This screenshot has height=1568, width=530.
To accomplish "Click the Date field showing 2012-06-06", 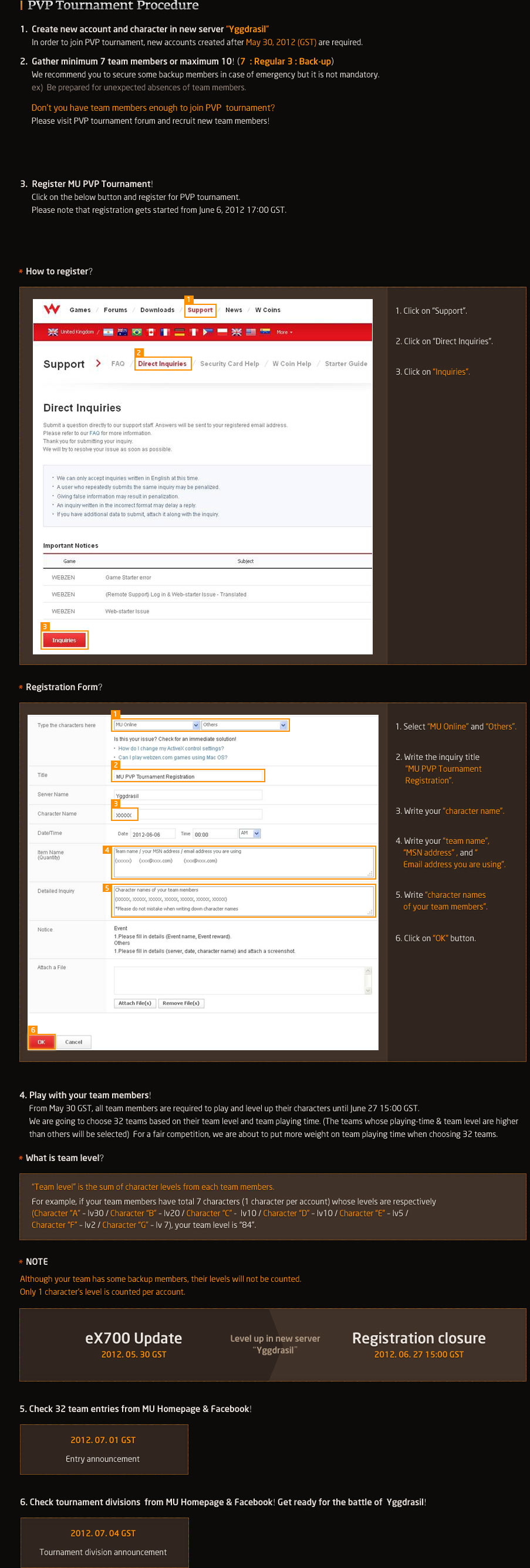I will click(153, 834).
